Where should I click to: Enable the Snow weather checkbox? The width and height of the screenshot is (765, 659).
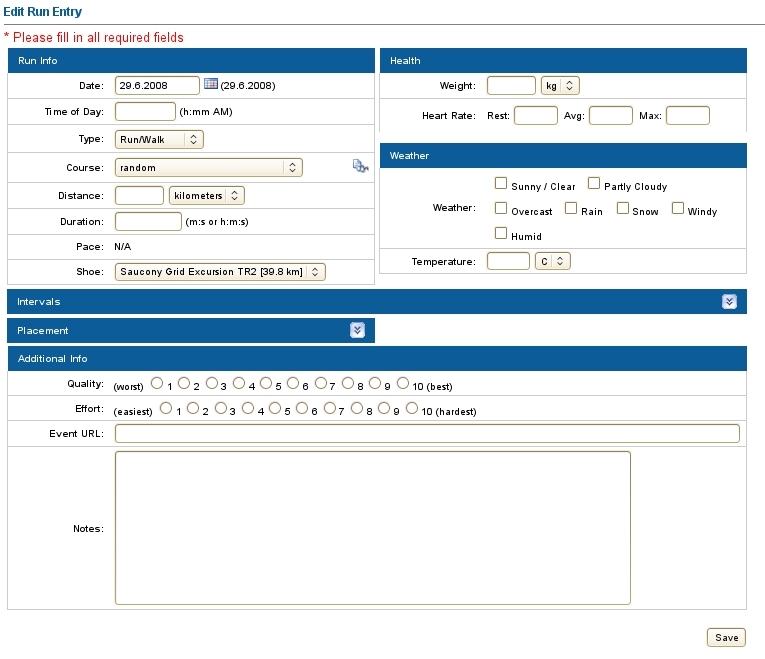coord(623,208)
